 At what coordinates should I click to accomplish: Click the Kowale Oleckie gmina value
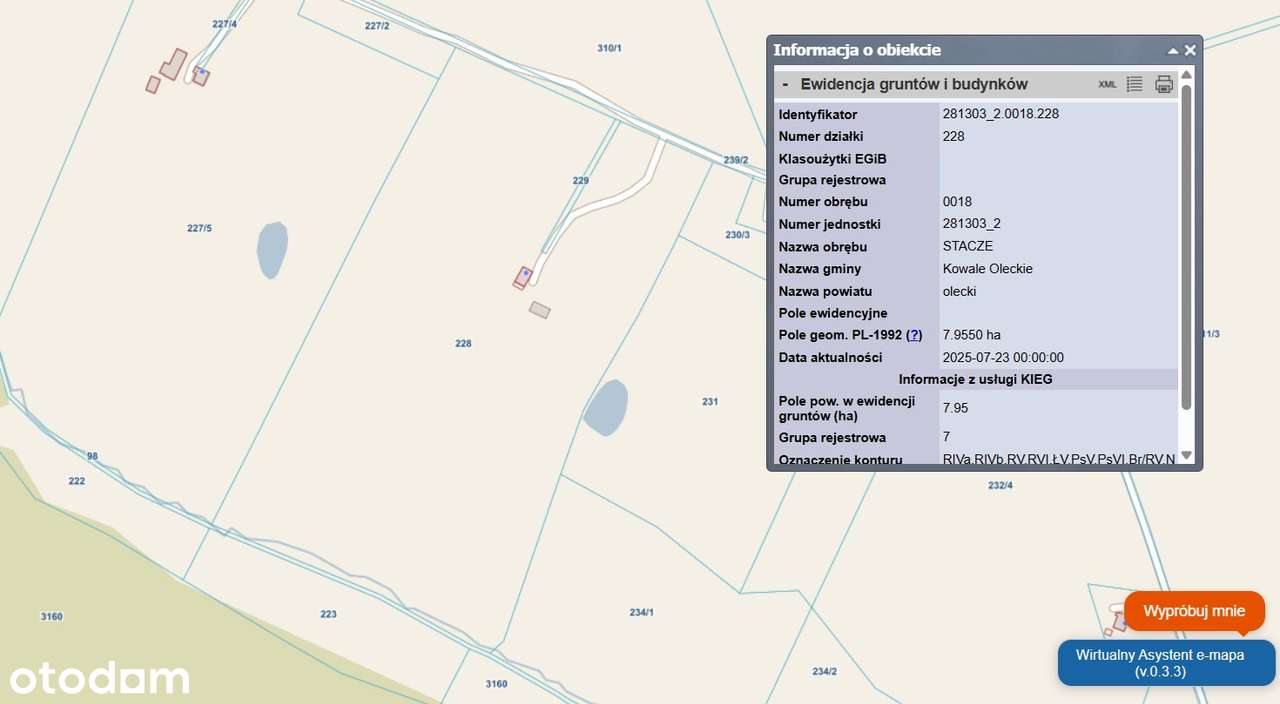click(x=988, y=269)
